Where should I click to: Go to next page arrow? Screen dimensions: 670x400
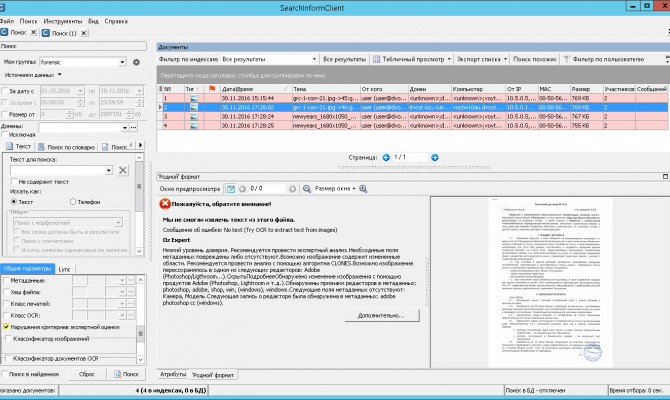tap(435, 157)
